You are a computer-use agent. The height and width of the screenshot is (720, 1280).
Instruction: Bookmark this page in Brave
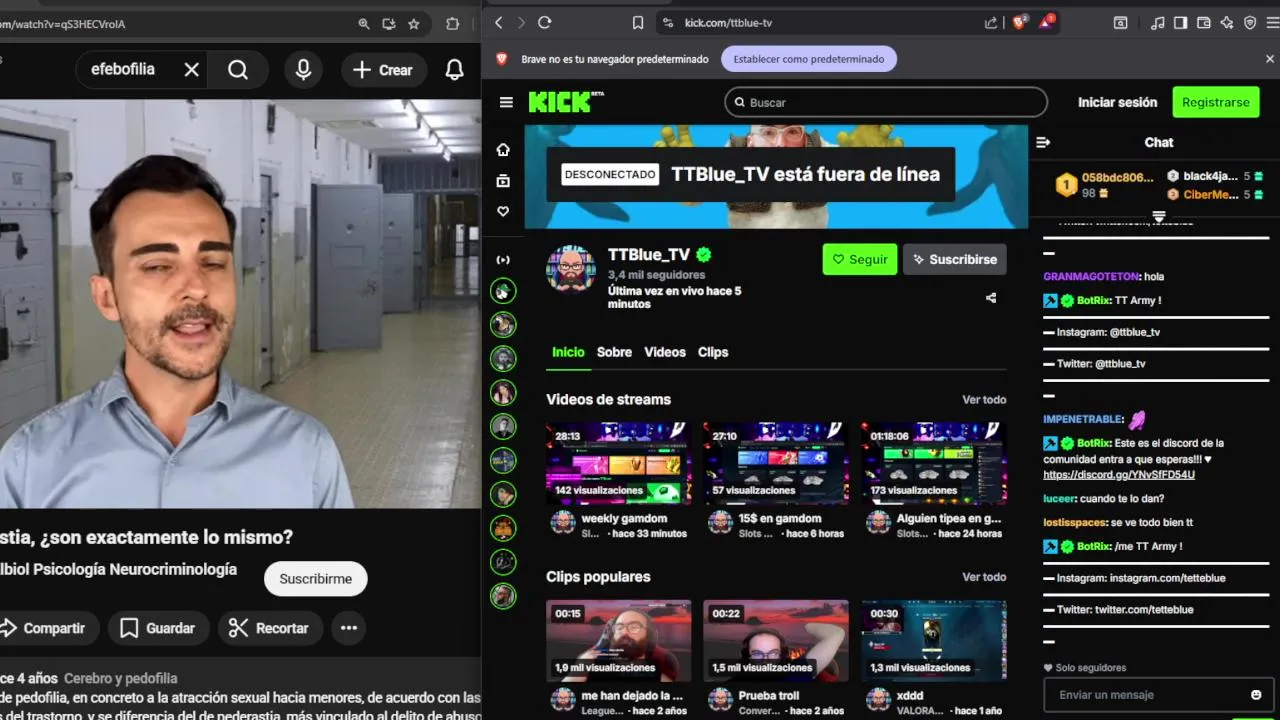(x=638, y=22)
